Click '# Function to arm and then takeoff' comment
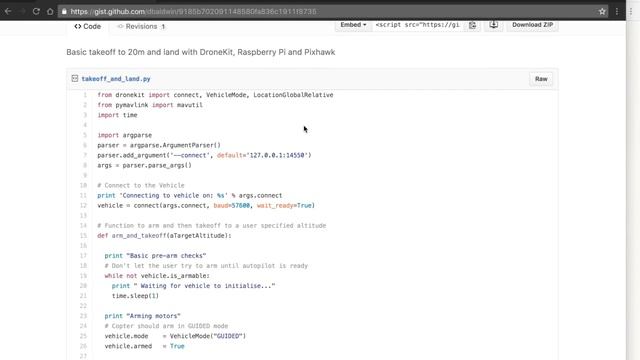Image resolution: width=640 pixels, height=360 pixels. pyautogui.click(x=211, y=225)
